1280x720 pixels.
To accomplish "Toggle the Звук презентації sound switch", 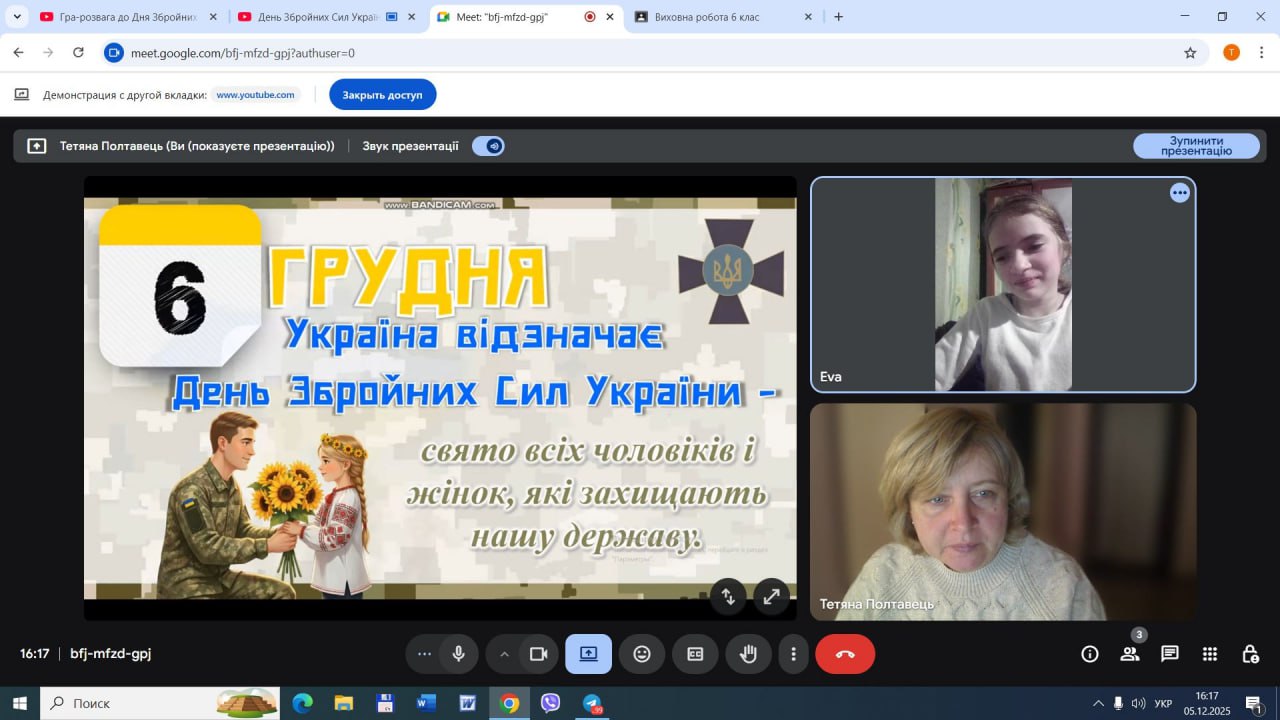I will 488,146.
